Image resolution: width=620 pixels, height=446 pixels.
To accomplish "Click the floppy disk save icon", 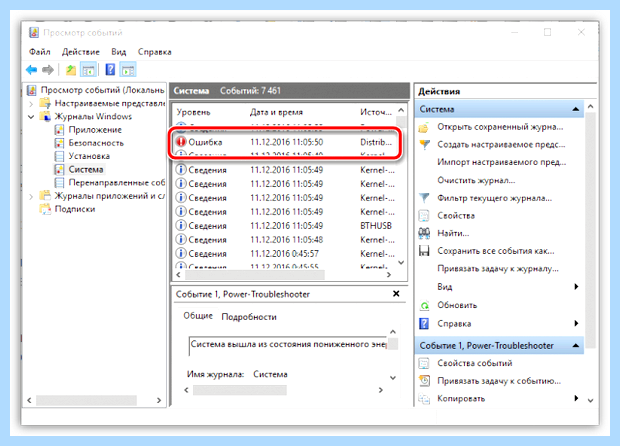I will click(x=424, y=251).
